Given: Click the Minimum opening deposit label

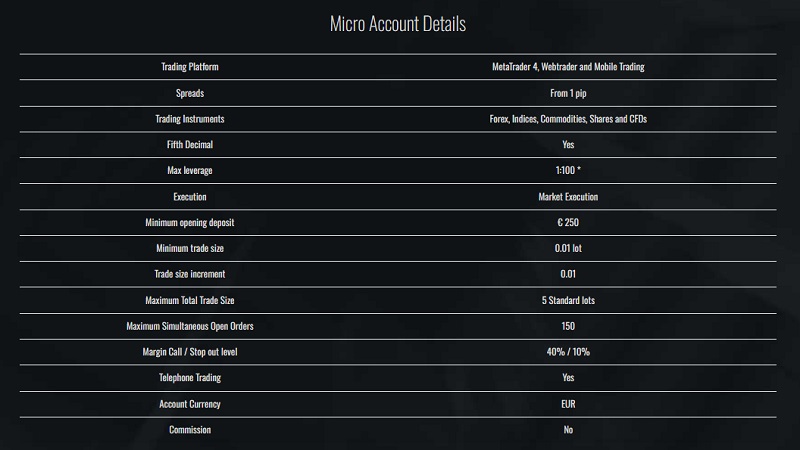Looking at the screenshot, I should point(189,222).
